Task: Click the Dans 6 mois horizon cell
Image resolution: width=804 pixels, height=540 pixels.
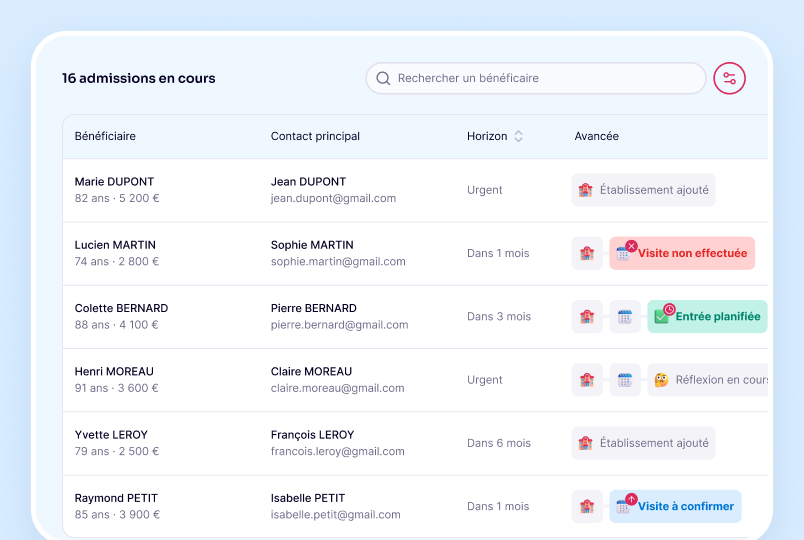Action: [x=499, y=443]
